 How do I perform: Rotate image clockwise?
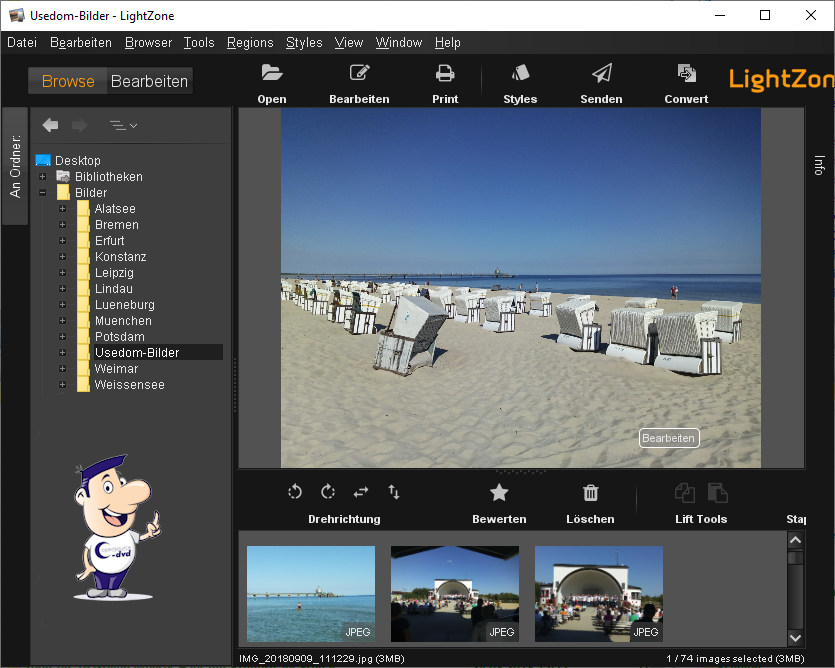328,492
